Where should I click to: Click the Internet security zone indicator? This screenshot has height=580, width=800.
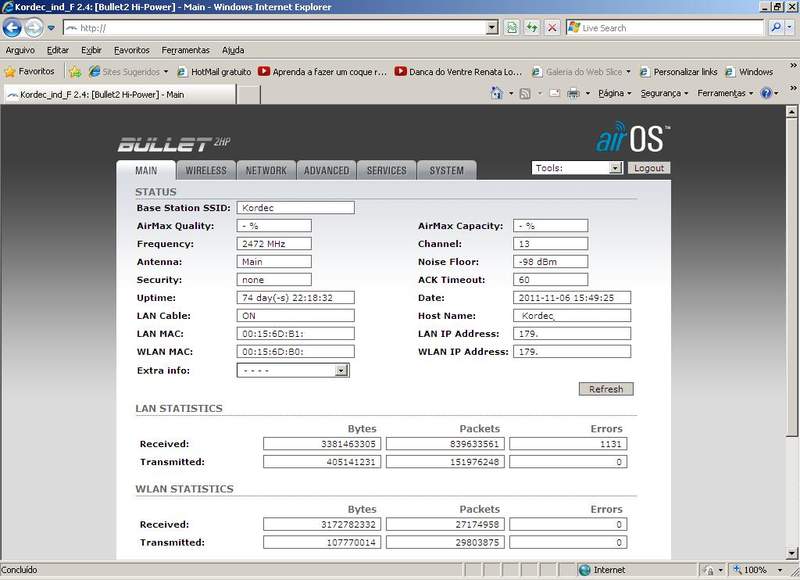[602, 570]
